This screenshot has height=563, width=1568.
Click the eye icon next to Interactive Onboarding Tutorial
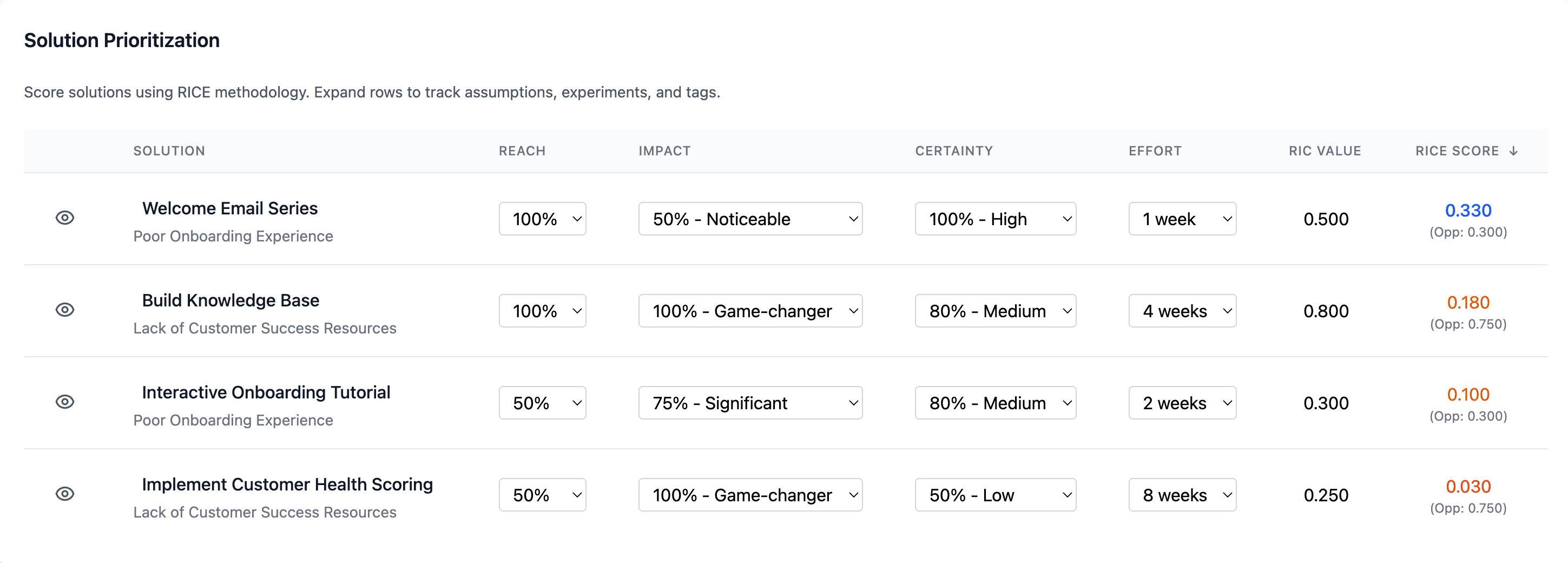(x=65, y=402)
